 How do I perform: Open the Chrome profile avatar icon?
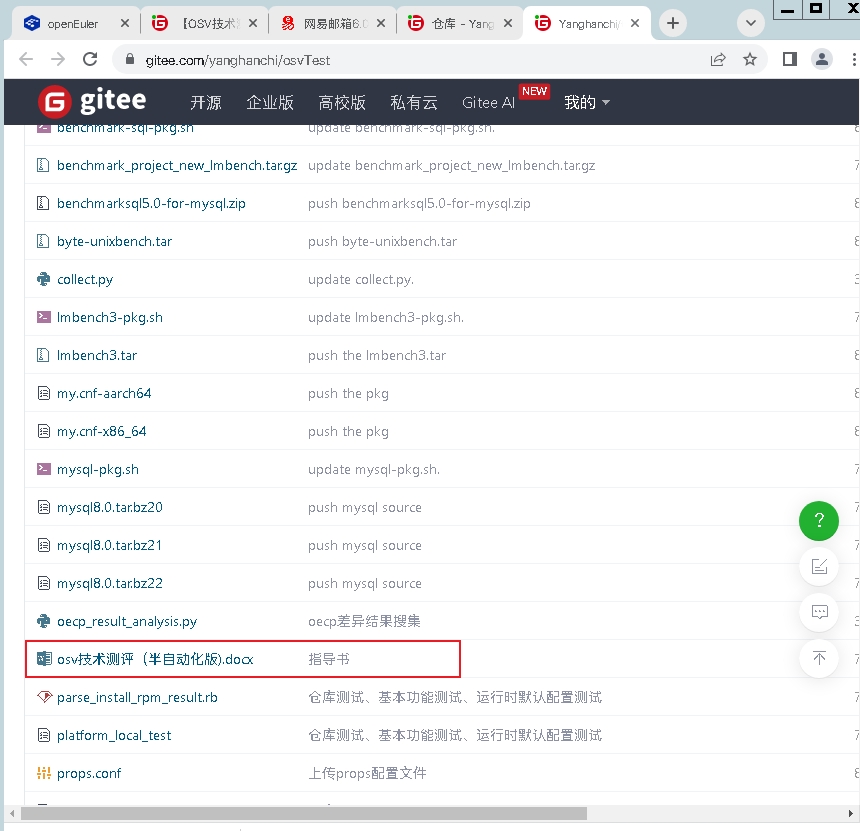tap(822, 59)
